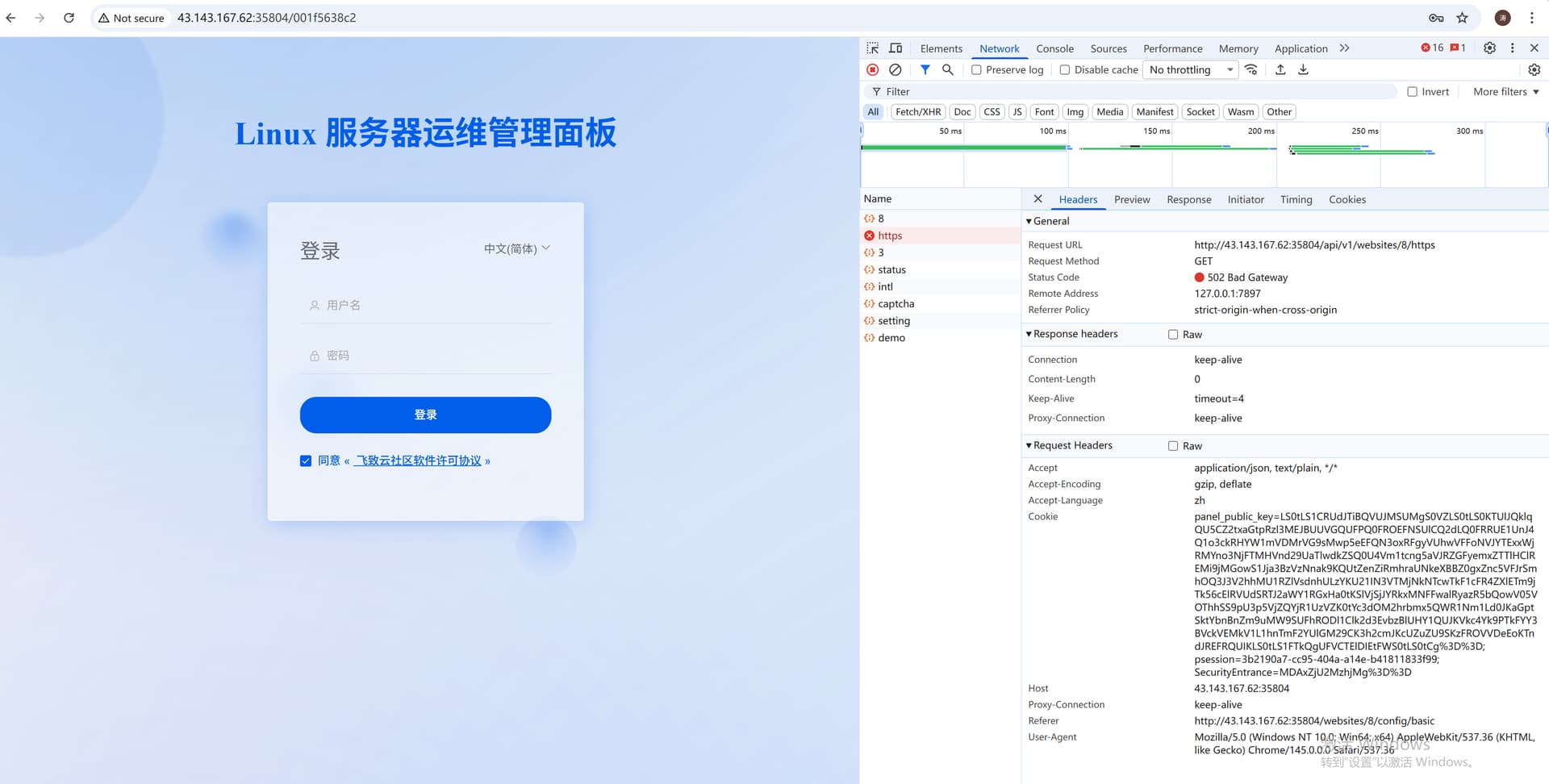Click the blue 登录 login button
This screenshot has width=1549, height=784.
425,415
